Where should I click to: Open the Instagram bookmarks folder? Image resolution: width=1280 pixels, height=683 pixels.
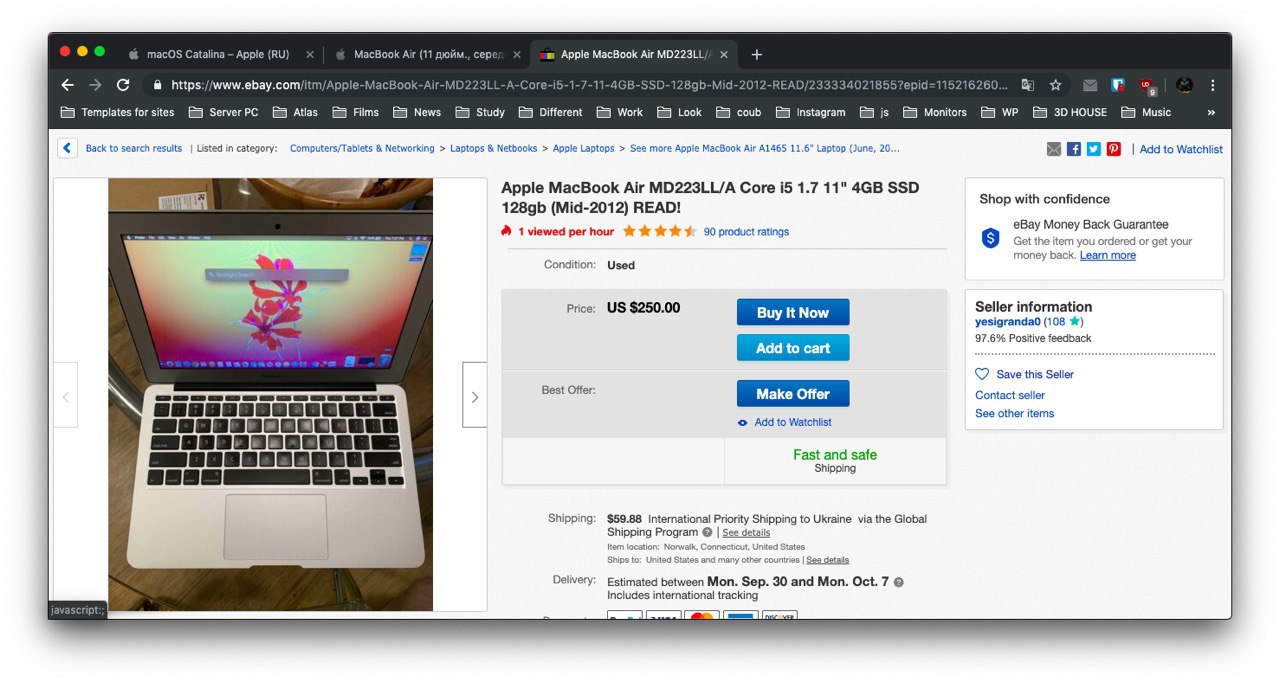(811, 112)
